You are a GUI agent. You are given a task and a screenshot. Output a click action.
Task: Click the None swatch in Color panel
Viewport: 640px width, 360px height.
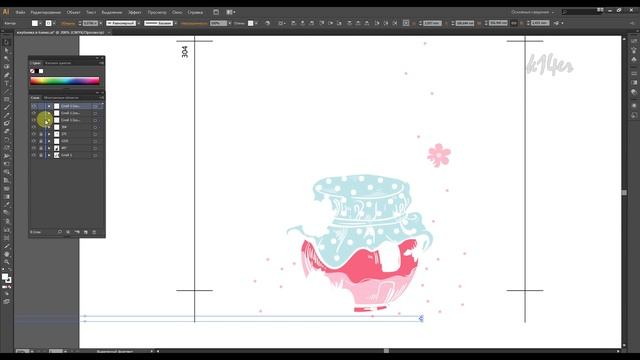32,71
